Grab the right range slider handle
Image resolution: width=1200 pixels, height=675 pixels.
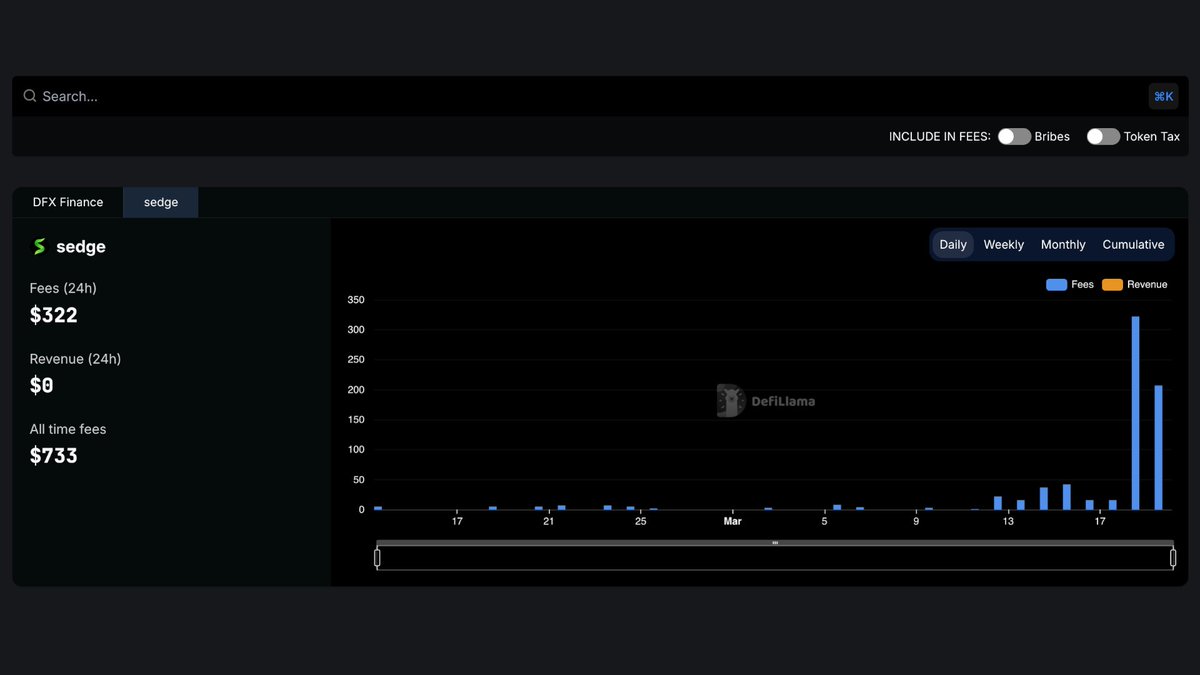click(x=1173, y=558)
